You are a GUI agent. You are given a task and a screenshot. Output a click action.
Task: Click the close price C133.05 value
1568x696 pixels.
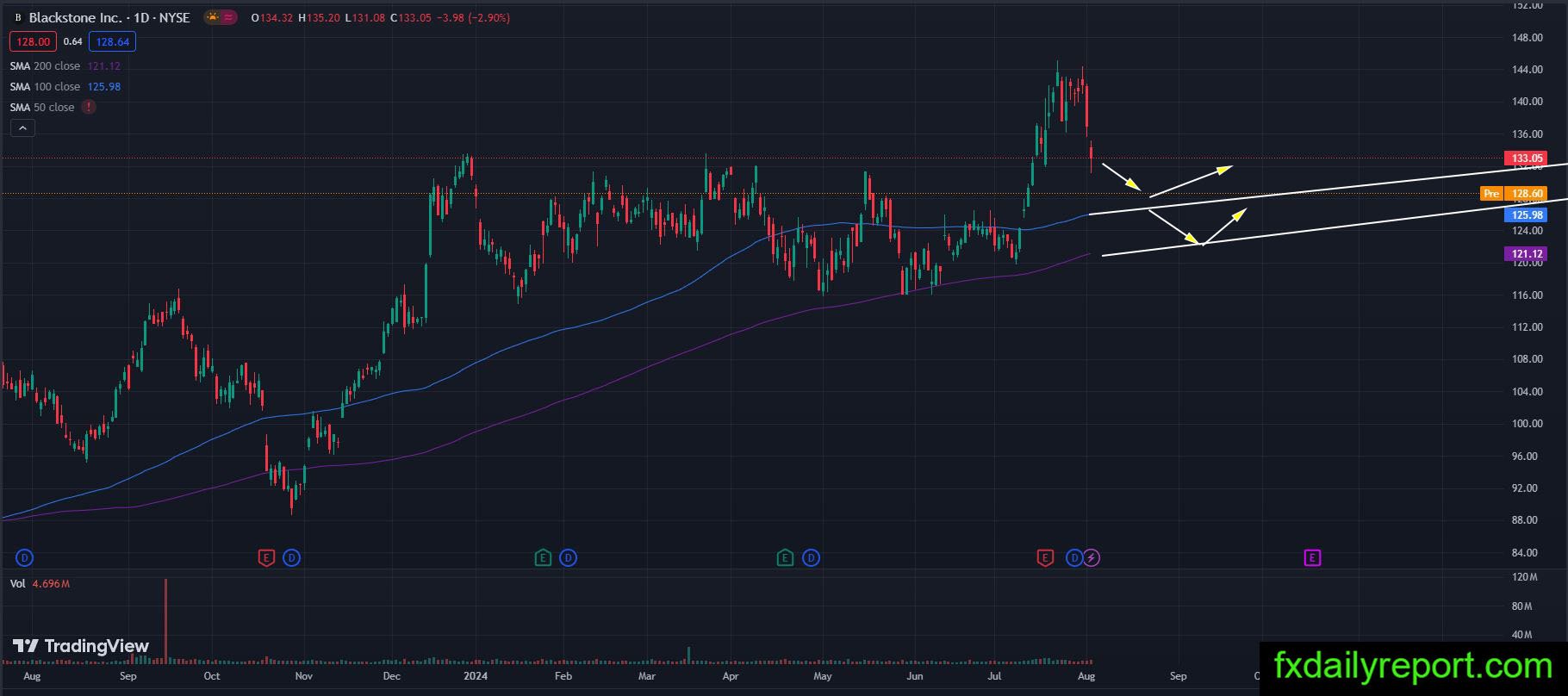[x=411, y=18]
